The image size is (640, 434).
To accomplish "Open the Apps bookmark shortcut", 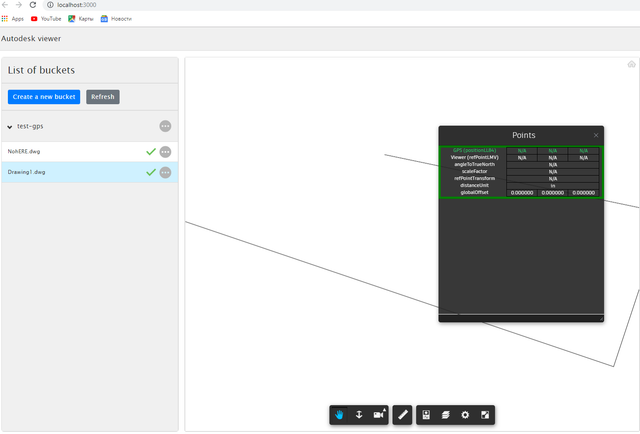I will 13,19.
